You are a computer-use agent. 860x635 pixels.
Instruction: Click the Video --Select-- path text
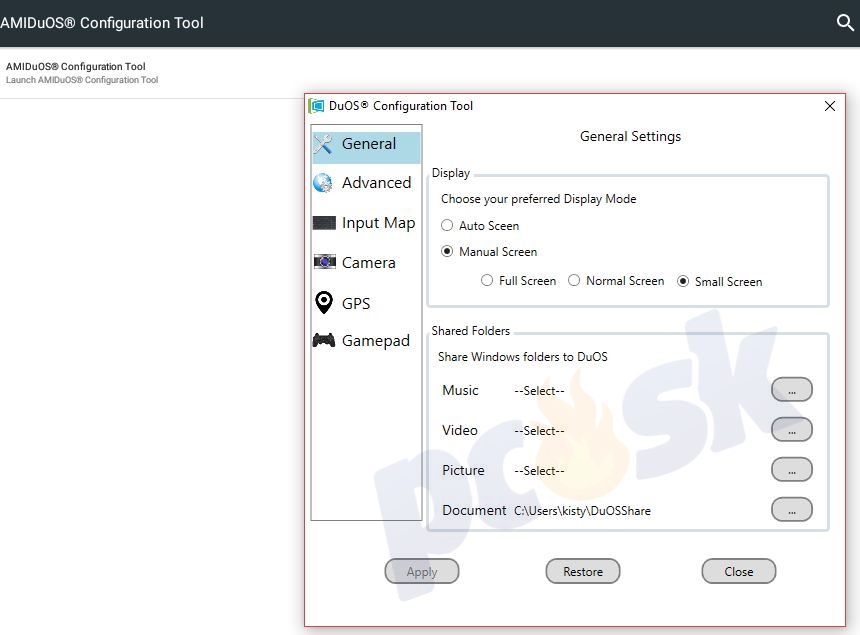539,431
